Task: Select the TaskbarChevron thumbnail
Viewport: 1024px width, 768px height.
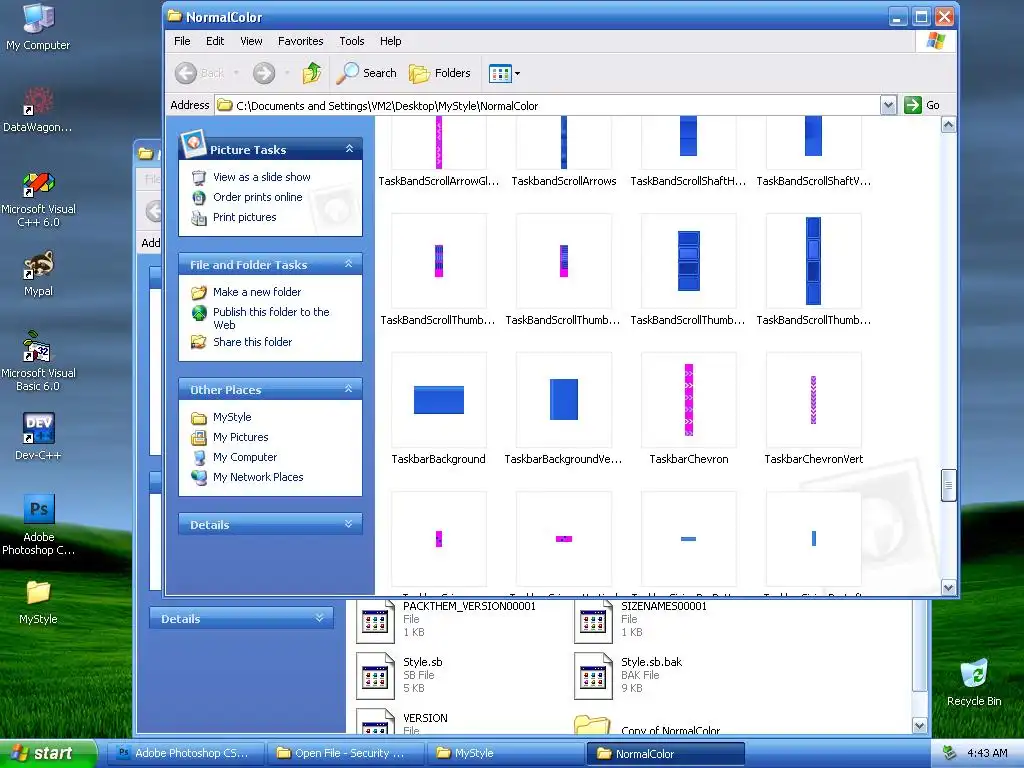Action: coord(688,400)
